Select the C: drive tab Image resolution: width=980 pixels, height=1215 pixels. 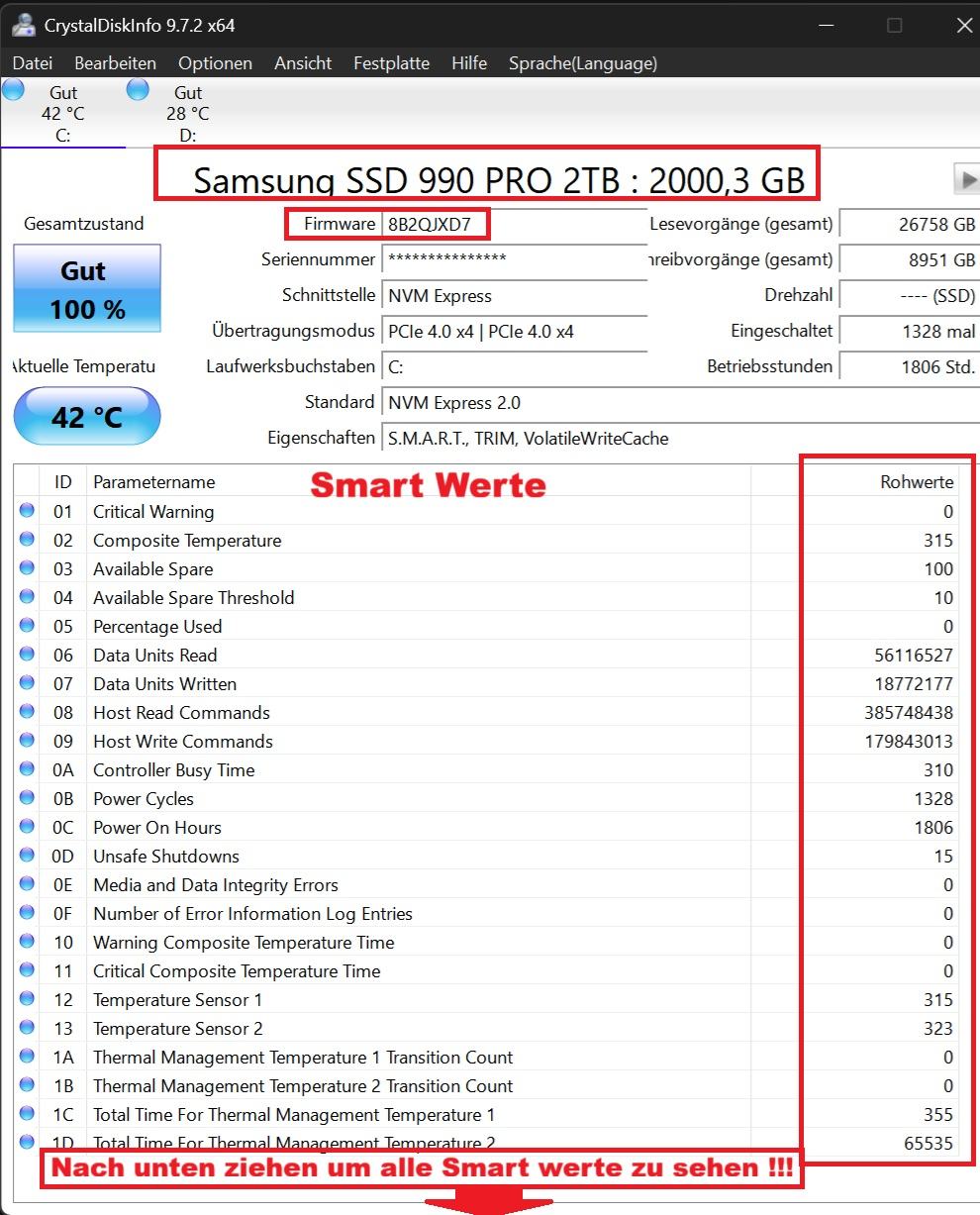coord(63,114)
